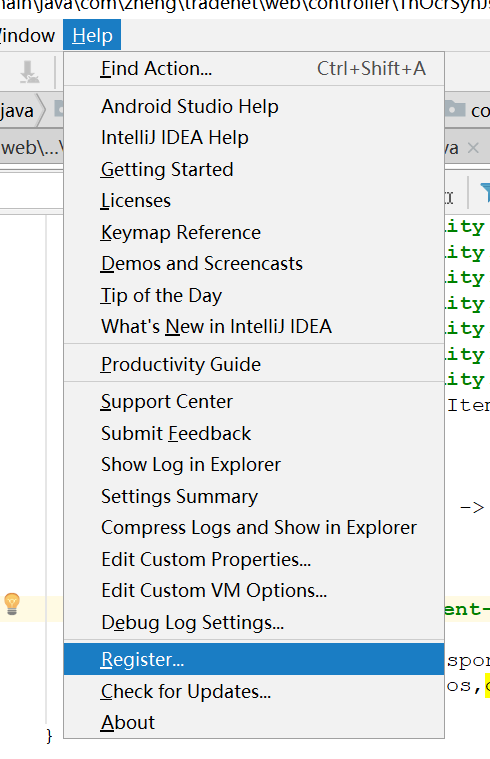Open the About dialog entry
This screenshot has height=759, width=490.
pyautogui.click(x=254, y=723)
